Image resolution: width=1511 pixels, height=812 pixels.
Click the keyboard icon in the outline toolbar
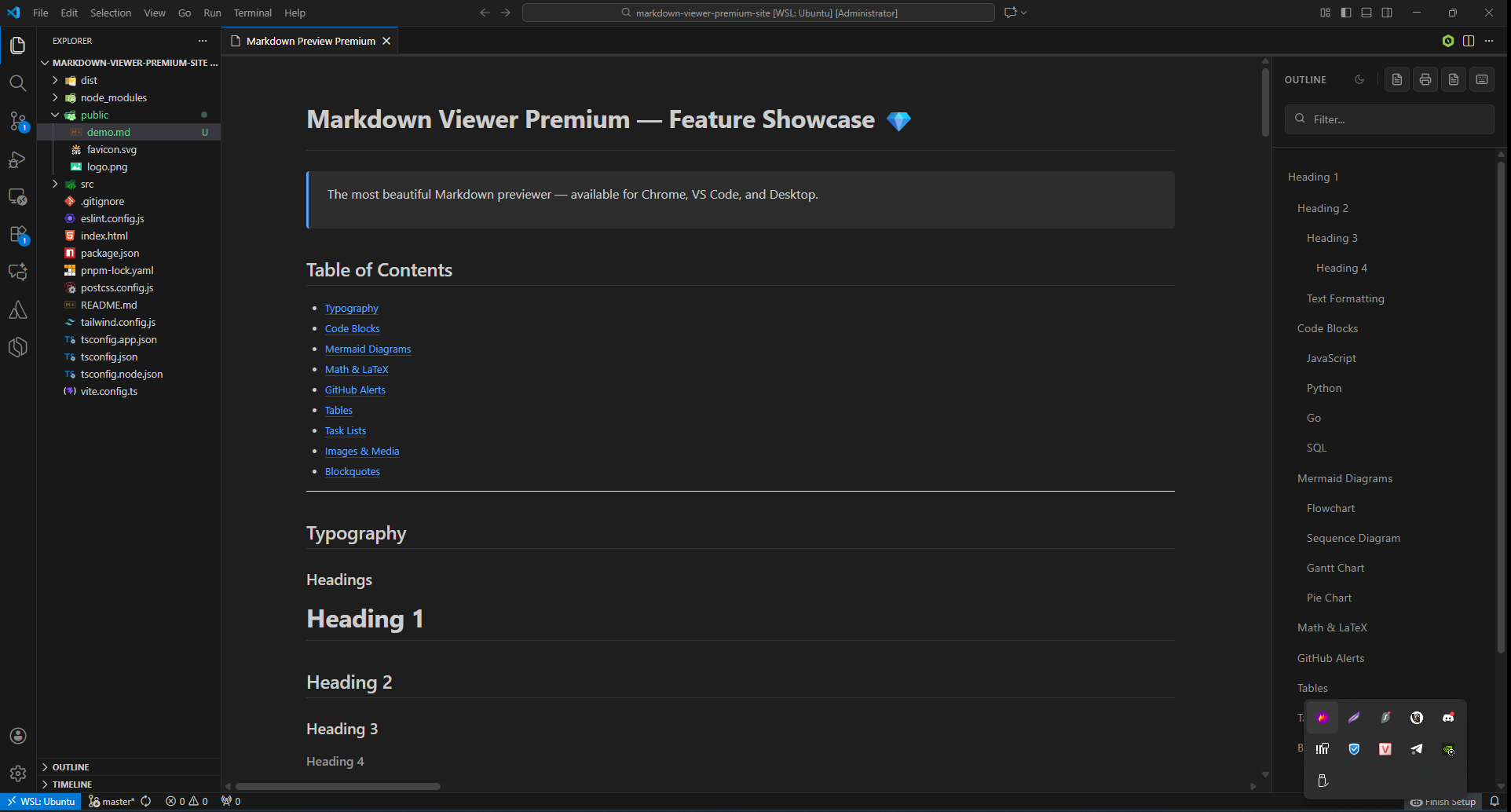(x=1482, y=79)
